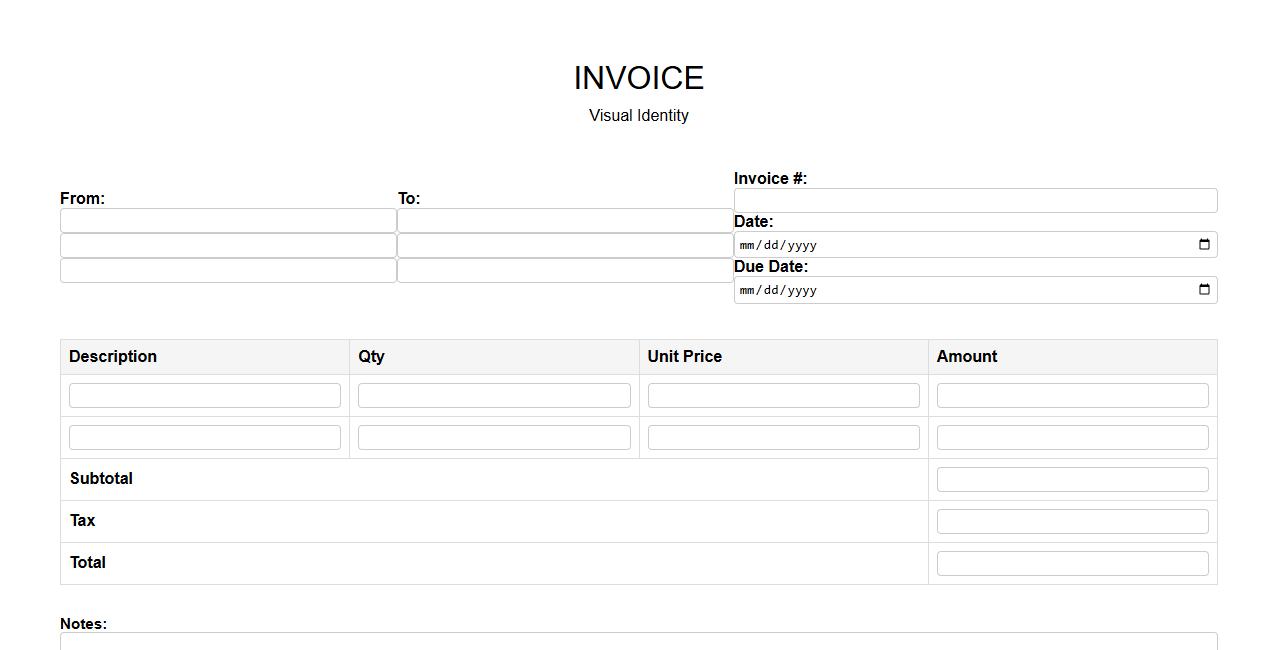Select second row Unit Price input
The height and width of the screenshot is (650, 1278).
click(783, 438)
